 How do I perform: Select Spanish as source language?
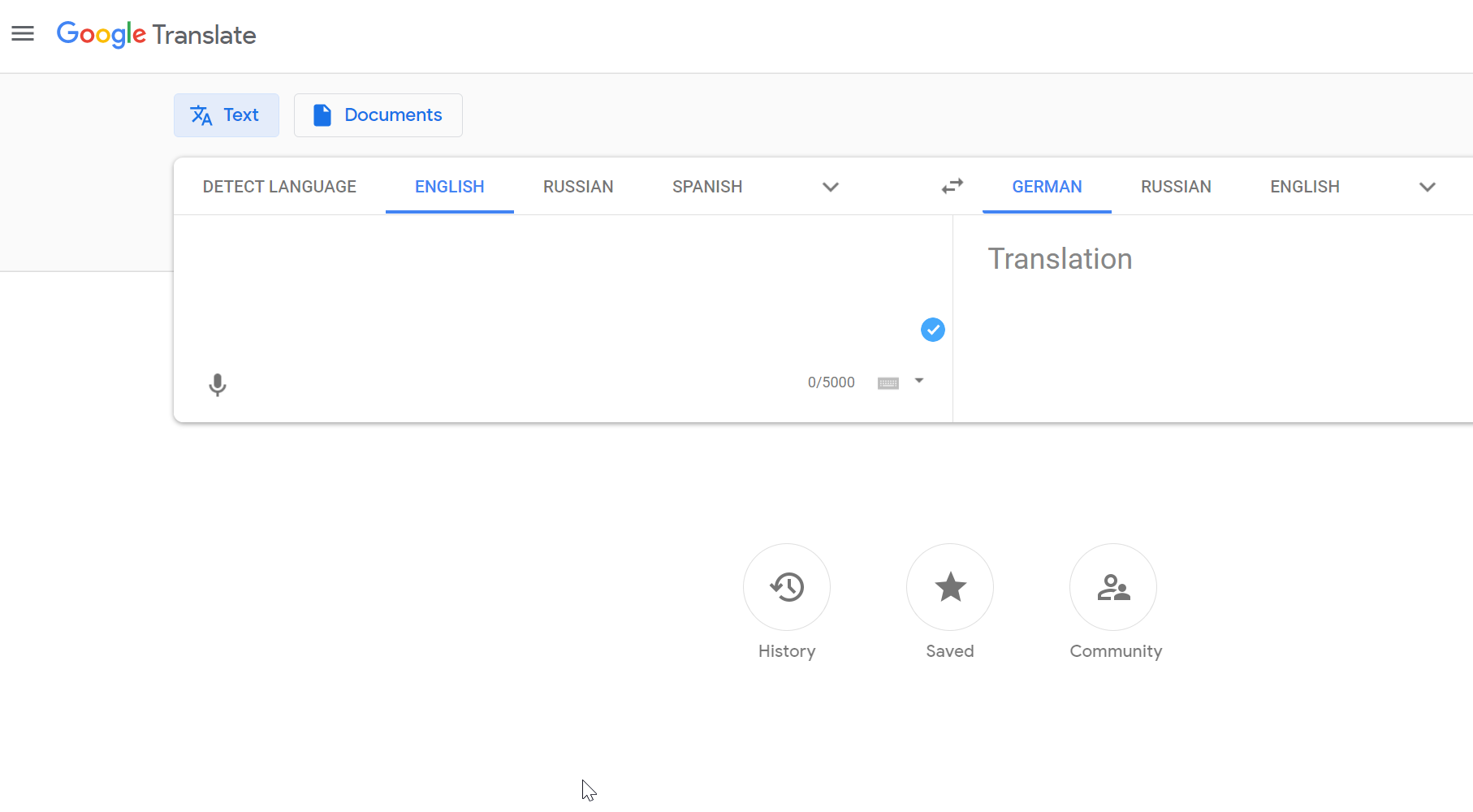[706, 187]
